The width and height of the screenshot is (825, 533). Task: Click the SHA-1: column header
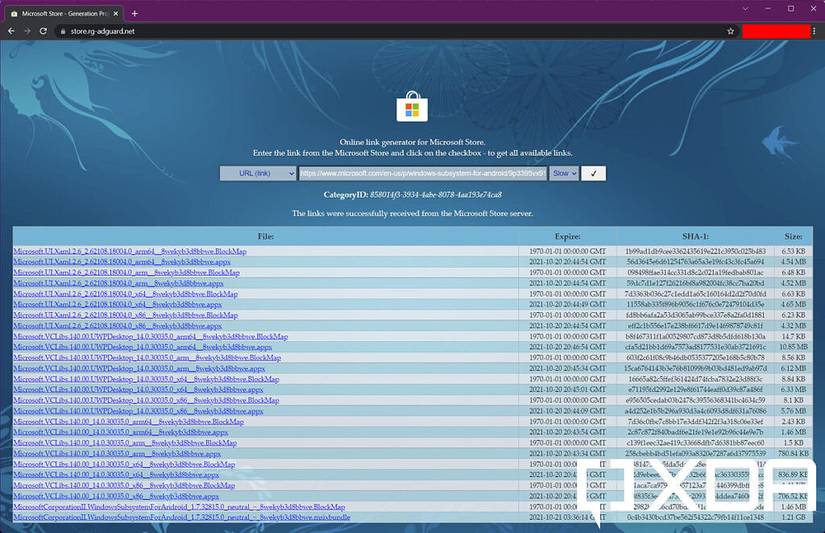click(695, 236)
